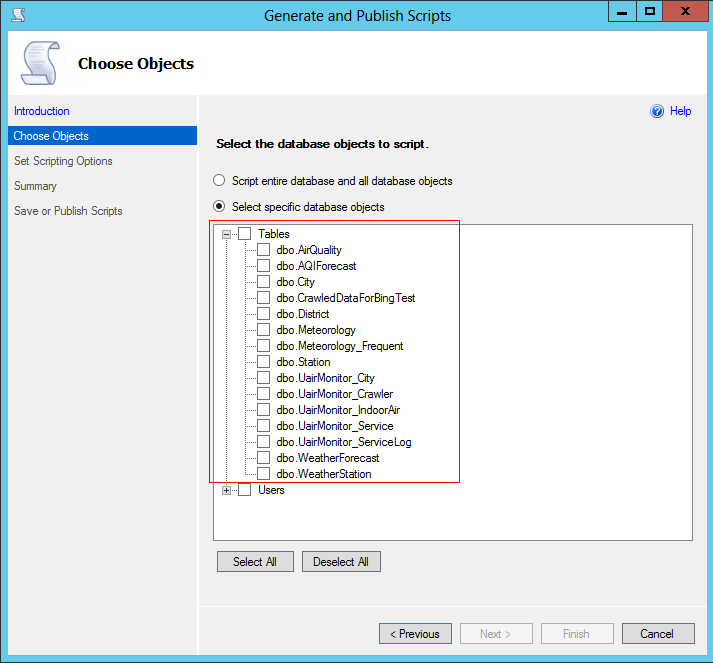Select the dbo.CrawledDataForBingTest tree item
Image resolution: width=713 pixels, height=663 pixels.
click(x=346, y=298)
